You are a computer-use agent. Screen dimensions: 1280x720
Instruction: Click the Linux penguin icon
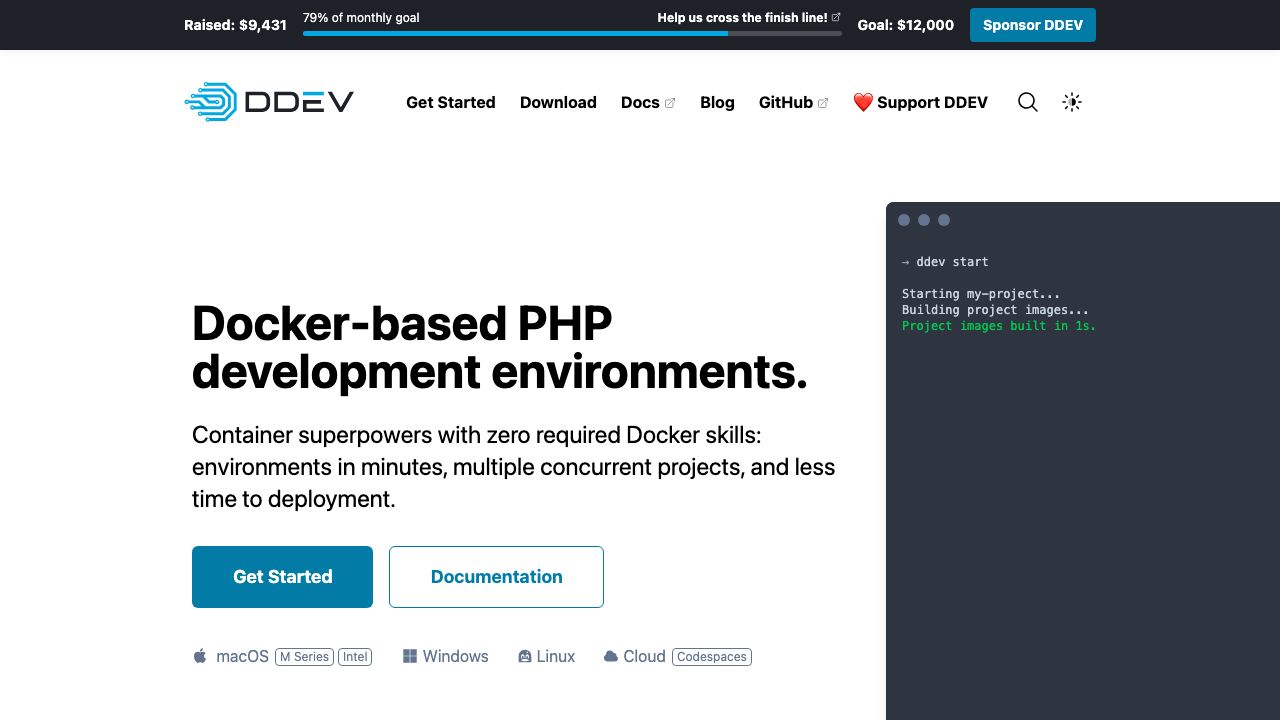point(525,657)
